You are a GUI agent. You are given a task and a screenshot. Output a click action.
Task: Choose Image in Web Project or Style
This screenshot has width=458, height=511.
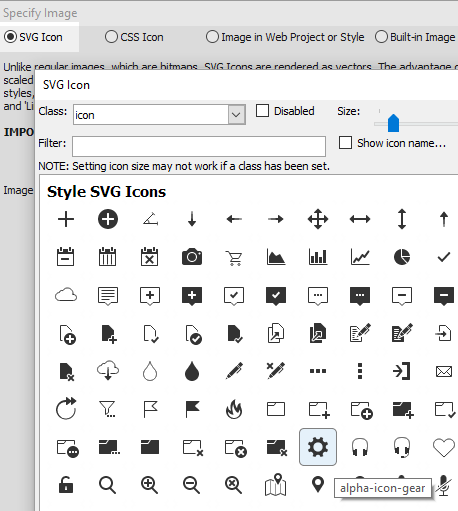click(x=285, y=37)
